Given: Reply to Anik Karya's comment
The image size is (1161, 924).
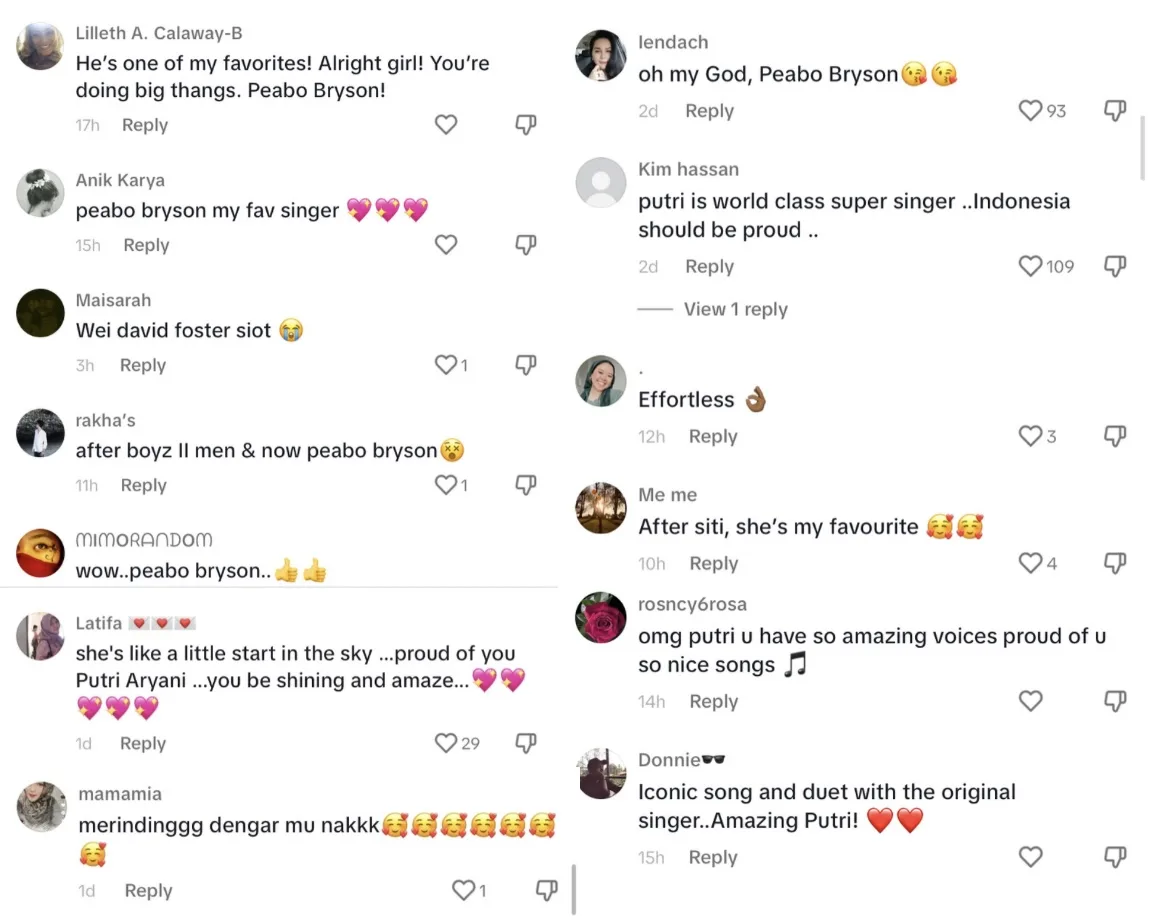Looking at the screenshot, I should tap(146, 245).
